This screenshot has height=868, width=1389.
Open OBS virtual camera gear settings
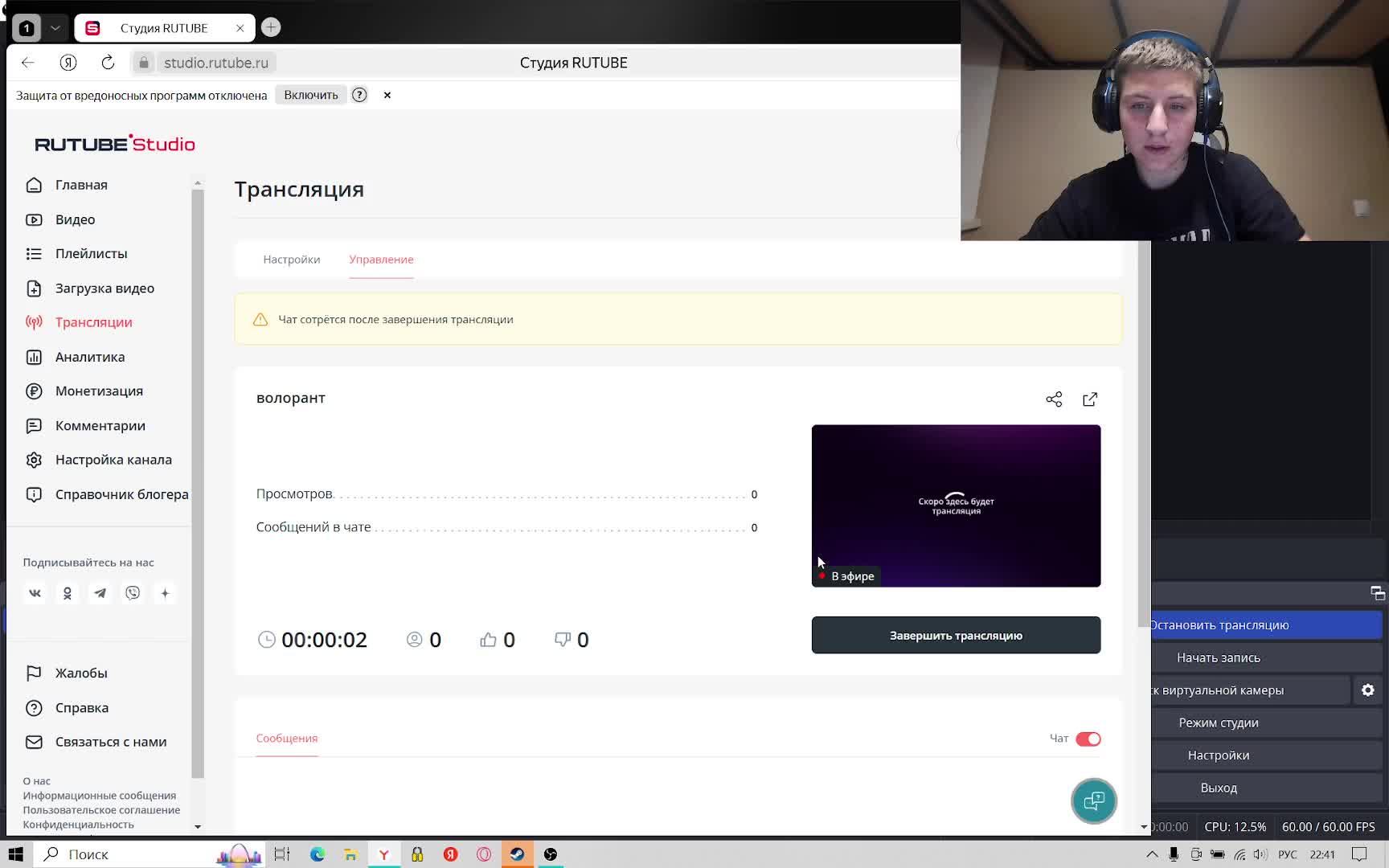point(1368,690)
